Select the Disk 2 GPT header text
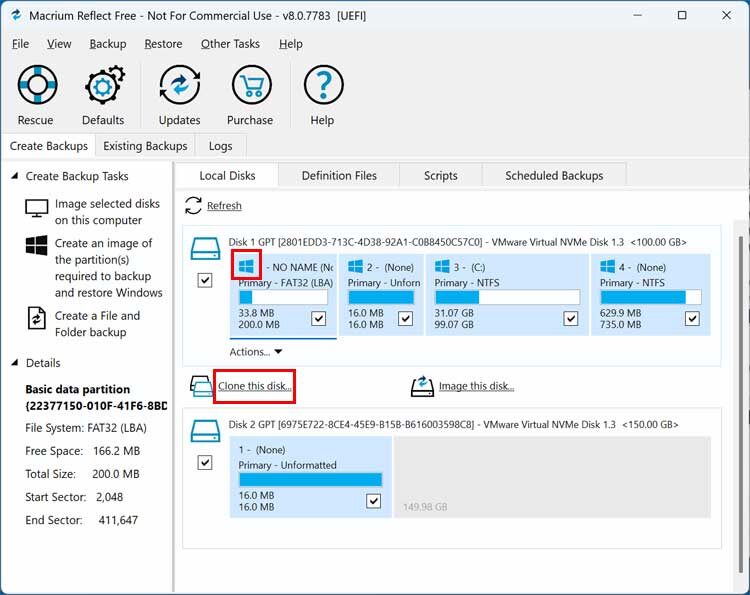 point(453,425)
